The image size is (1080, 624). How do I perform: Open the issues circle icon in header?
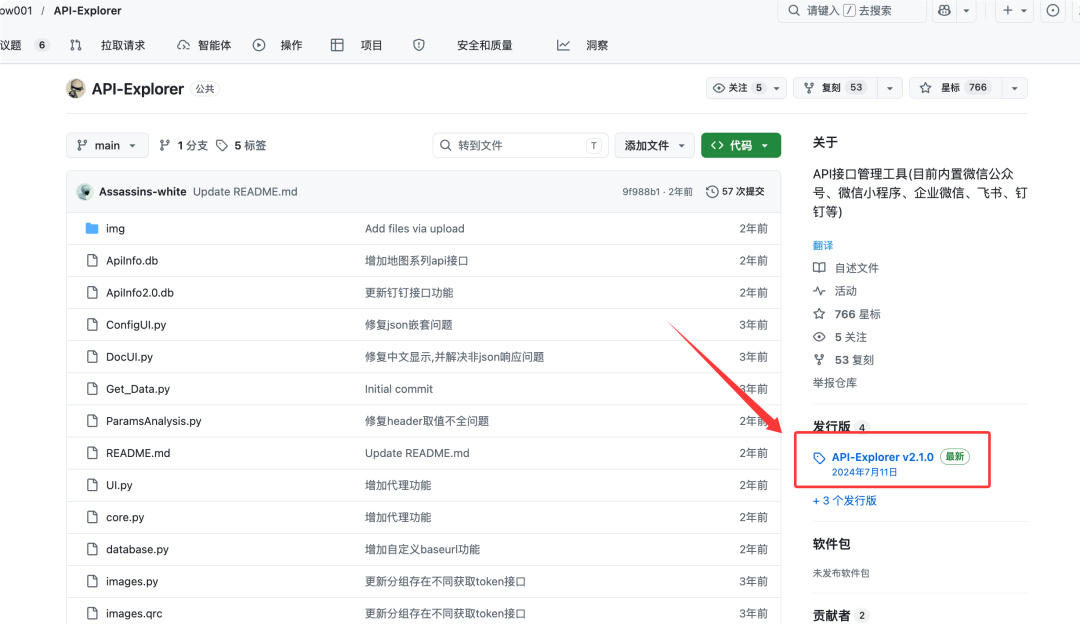(1053, 10)
